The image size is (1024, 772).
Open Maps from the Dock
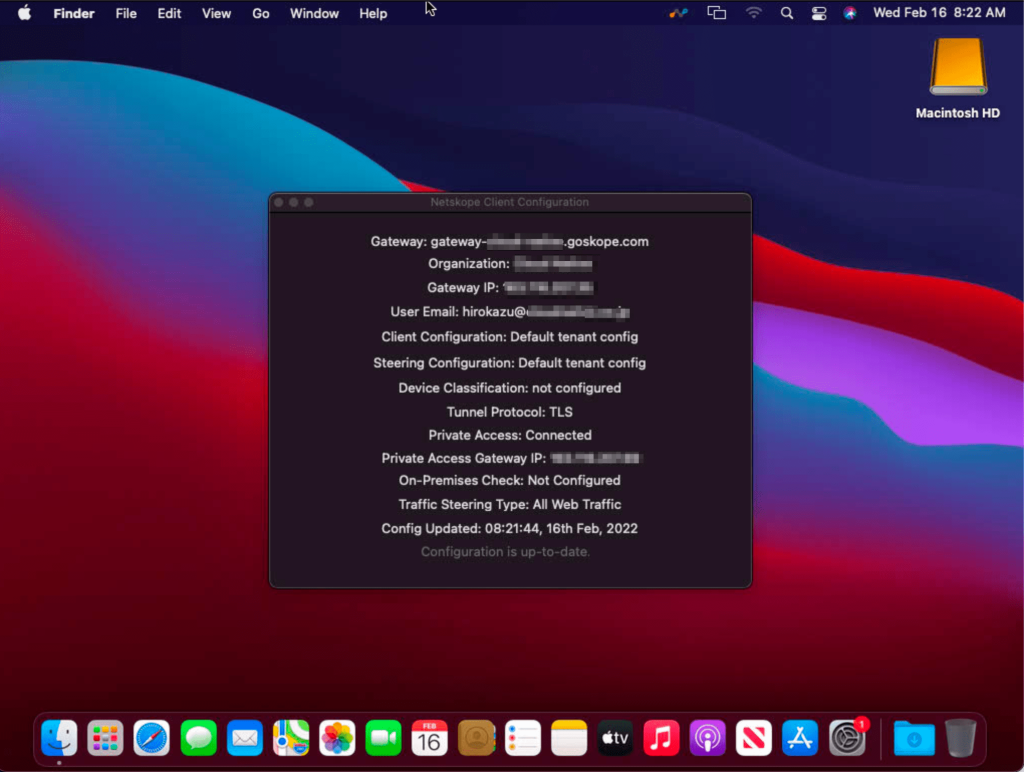[291, 738]
